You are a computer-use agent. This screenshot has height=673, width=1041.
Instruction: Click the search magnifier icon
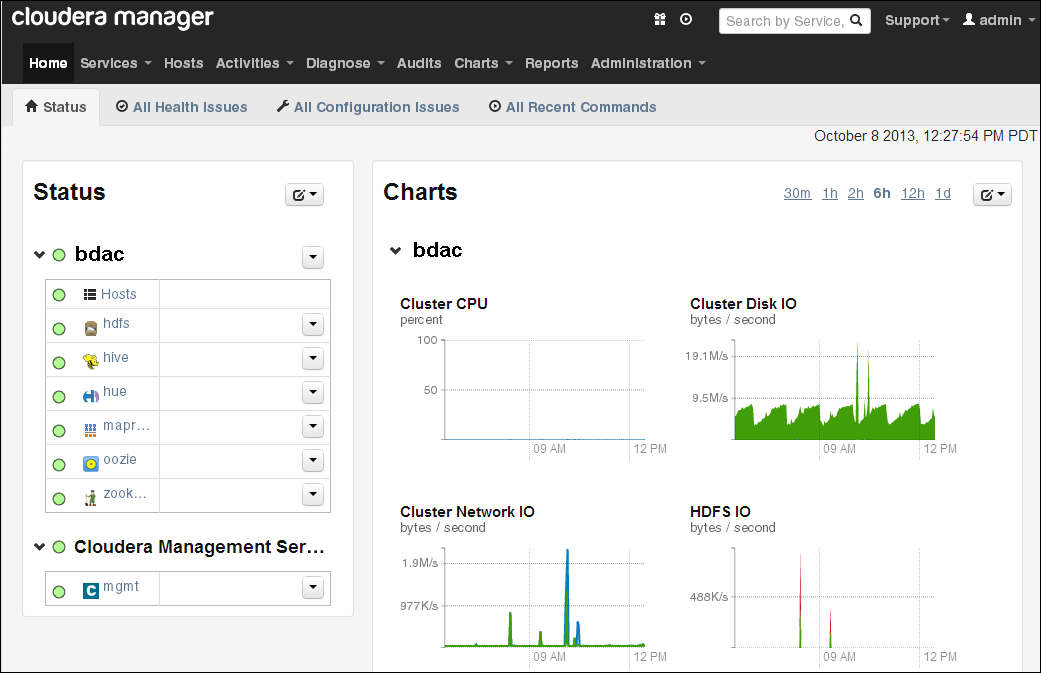pyautogui.click(x=856, y=21)
